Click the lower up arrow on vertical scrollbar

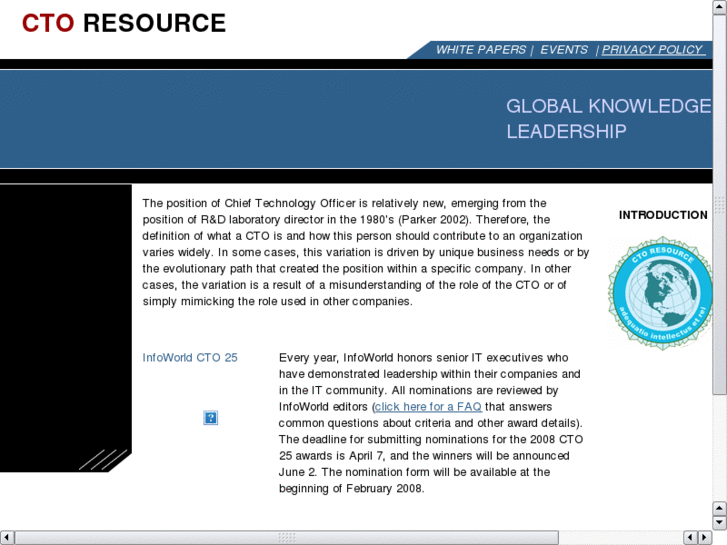[720, 509]
